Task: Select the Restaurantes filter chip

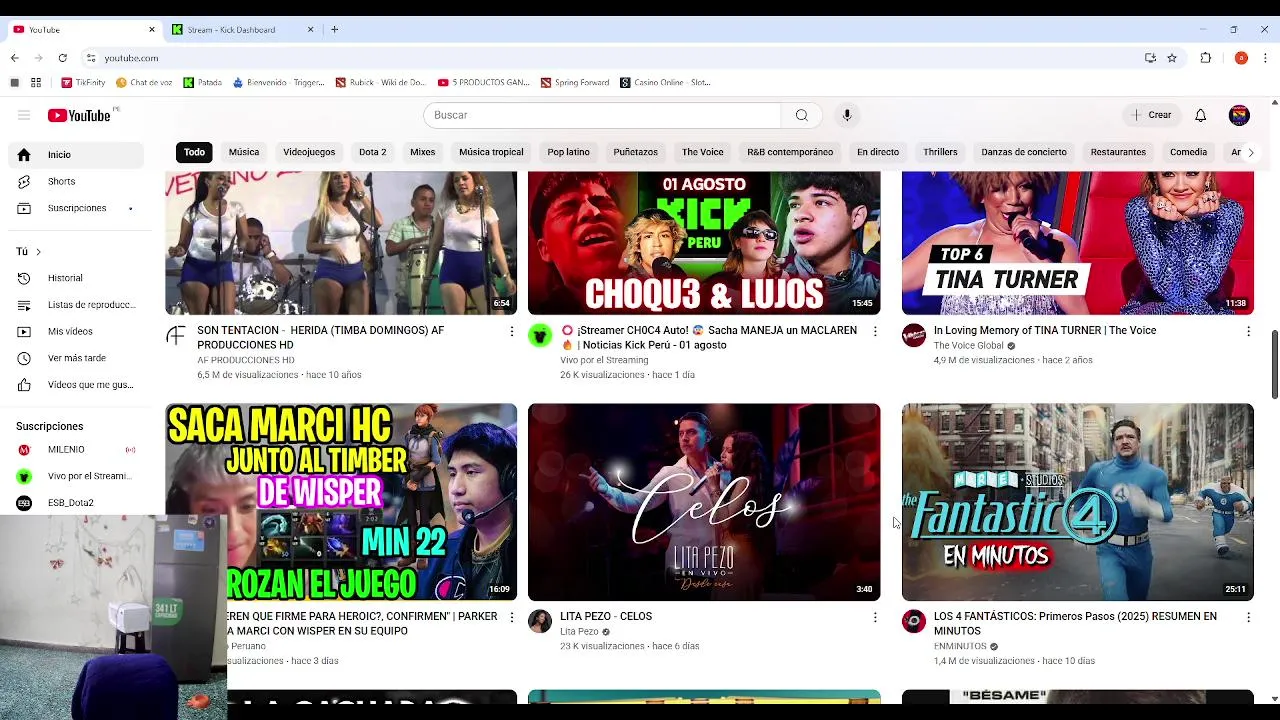Action: pos(1118,152)
